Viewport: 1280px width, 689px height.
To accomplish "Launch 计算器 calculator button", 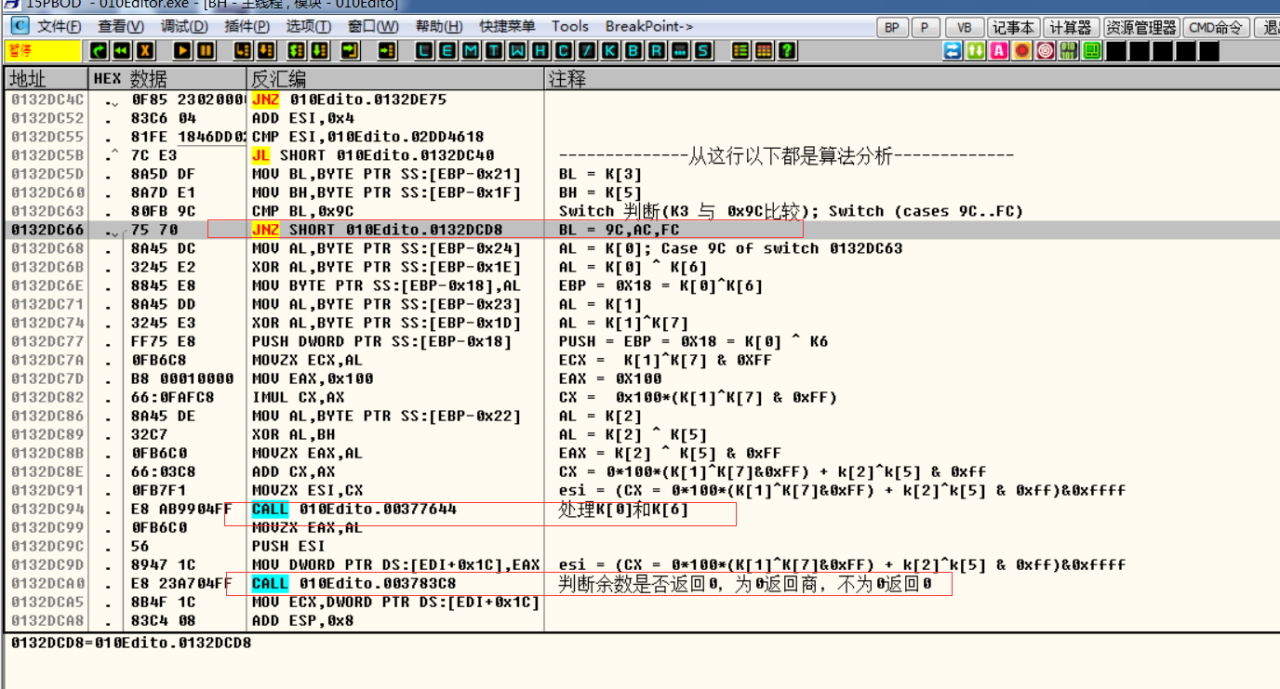I will (x=1072, y=27).
